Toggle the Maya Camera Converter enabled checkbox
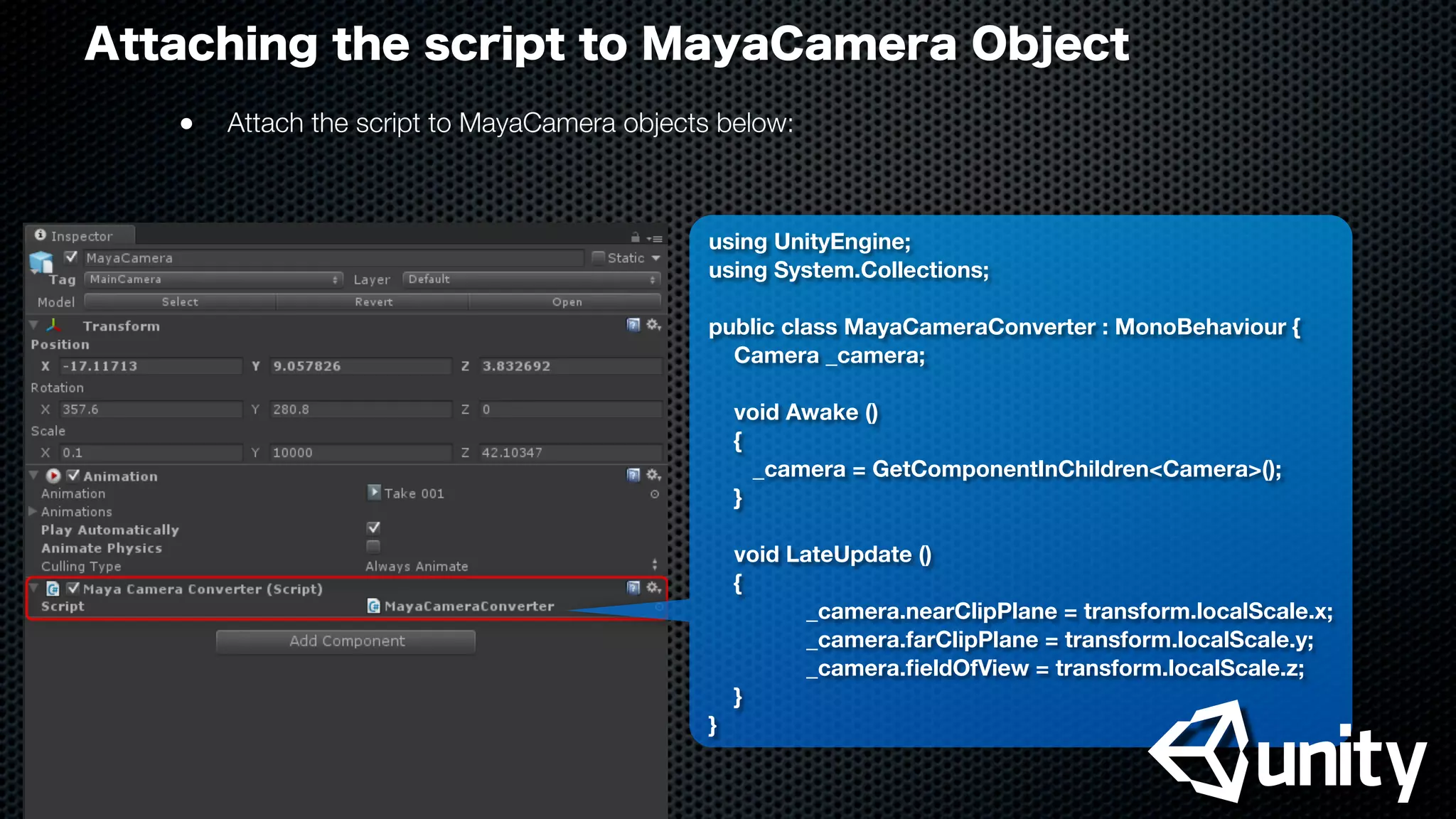This screenshot has width=1456, height=819. click(x=73, y=588)
